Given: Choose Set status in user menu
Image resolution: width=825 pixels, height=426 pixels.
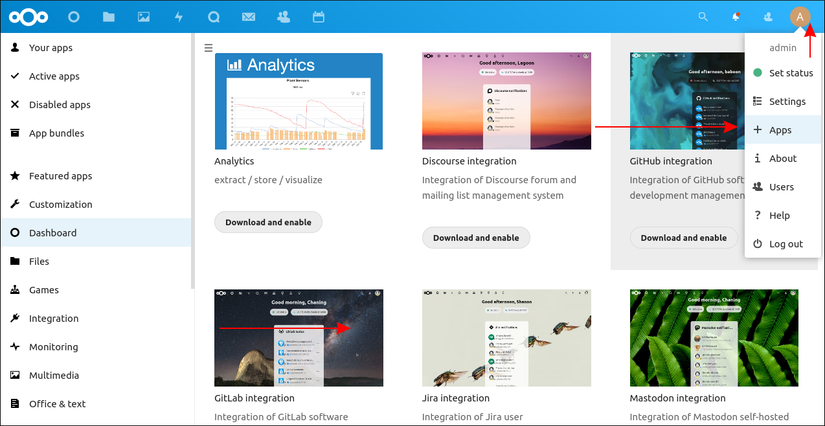Looking at the screenshot, I should coord(783,73).
